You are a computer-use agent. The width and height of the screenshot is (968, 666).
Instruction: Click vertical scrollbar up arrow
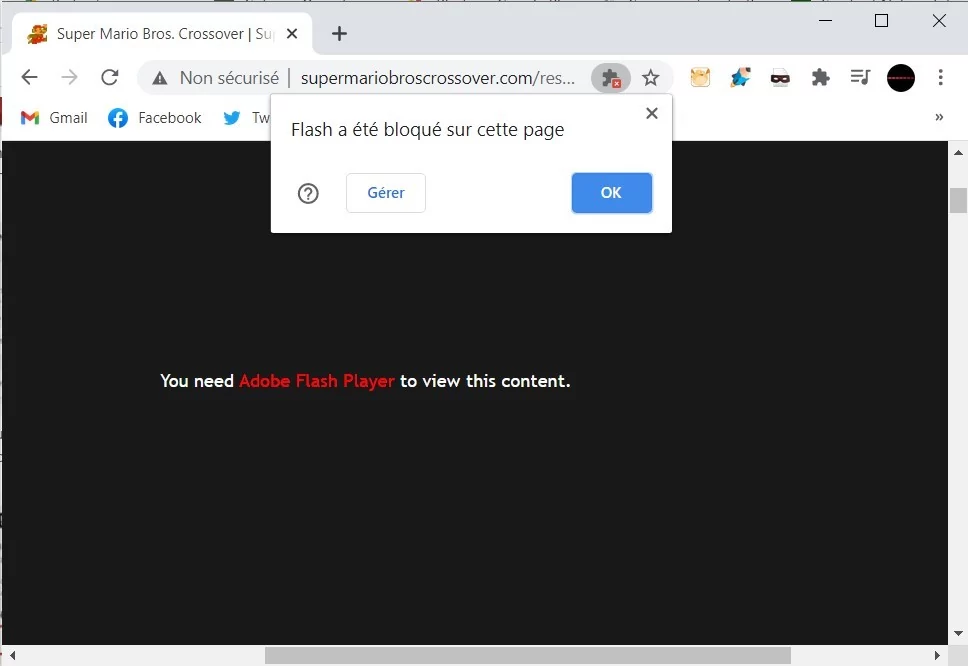[958, 152]
